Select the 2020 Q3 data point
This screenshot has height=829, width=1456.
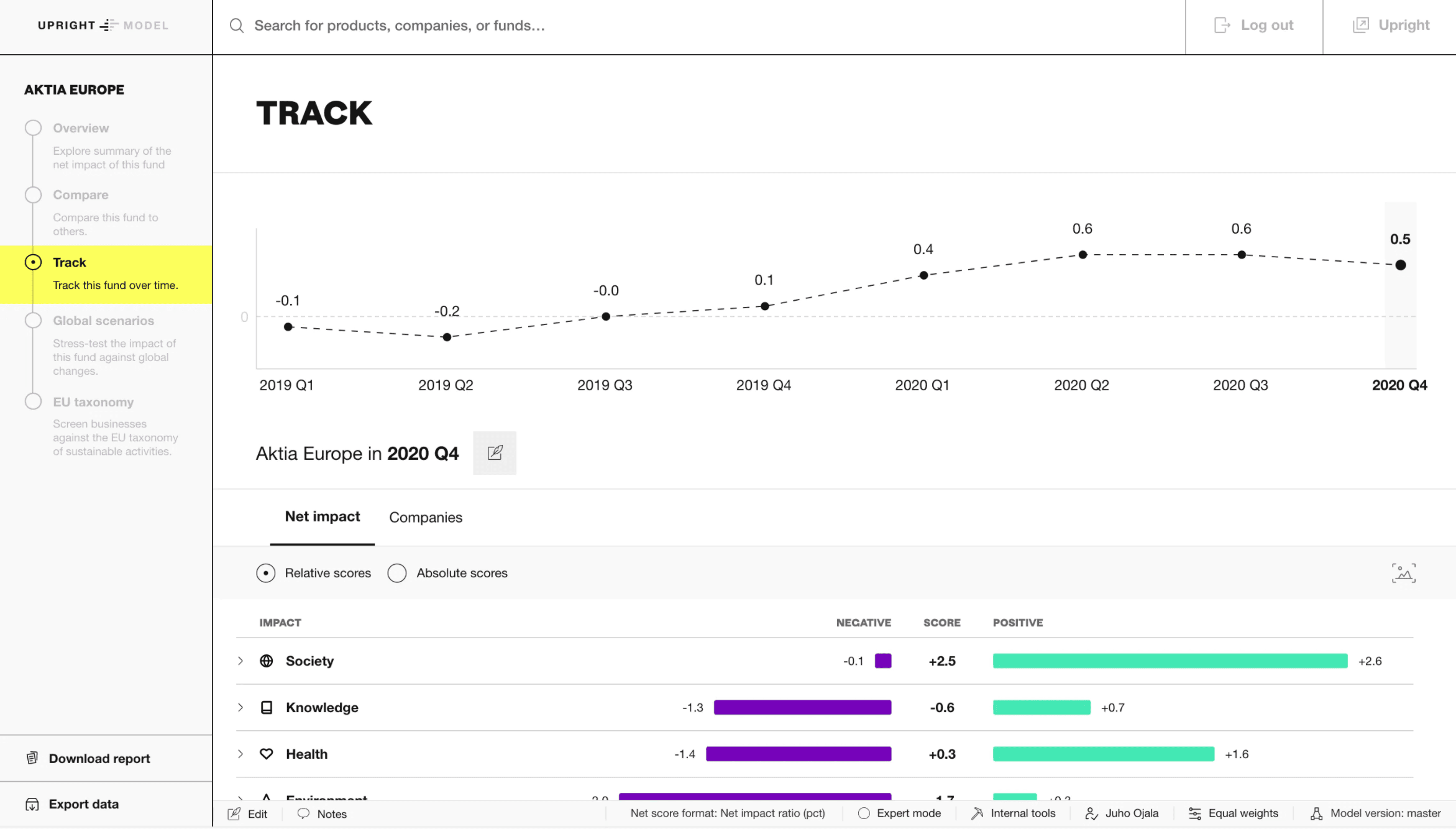(1242, 255)
